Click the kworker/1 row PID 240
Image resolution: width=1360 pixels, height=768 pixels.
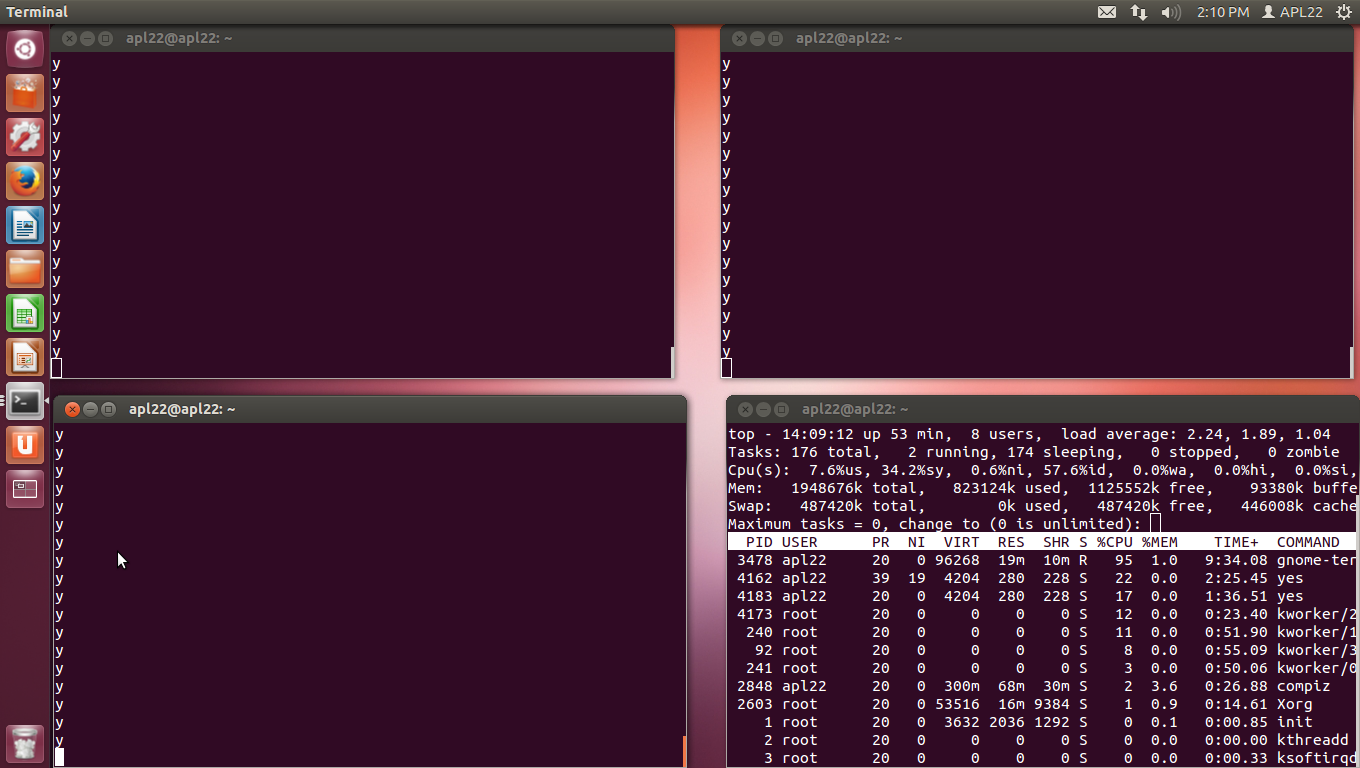coord(1043,632)
